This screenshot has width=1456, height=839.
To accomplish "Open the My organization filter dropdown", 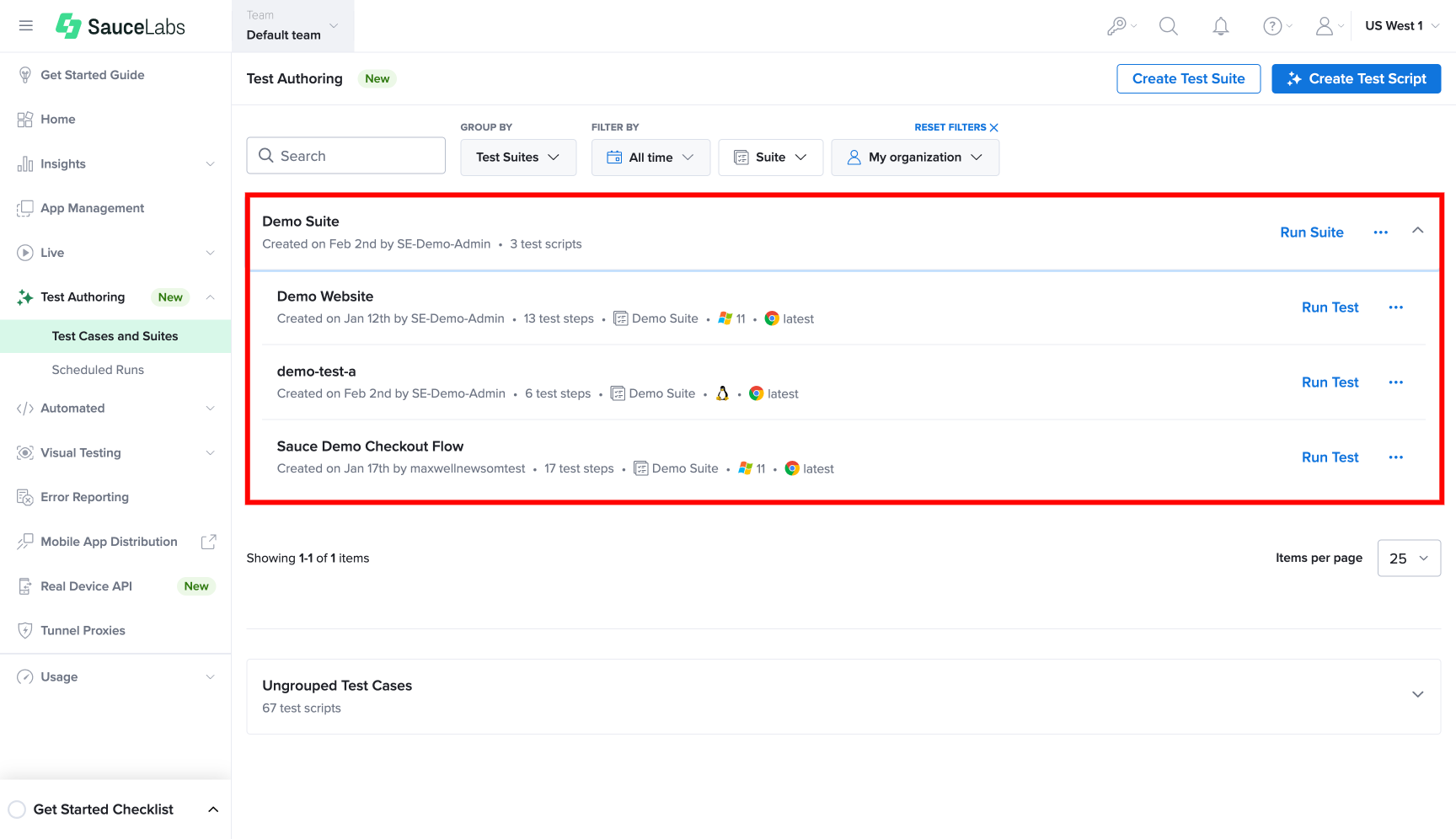I will coord(915,158).
